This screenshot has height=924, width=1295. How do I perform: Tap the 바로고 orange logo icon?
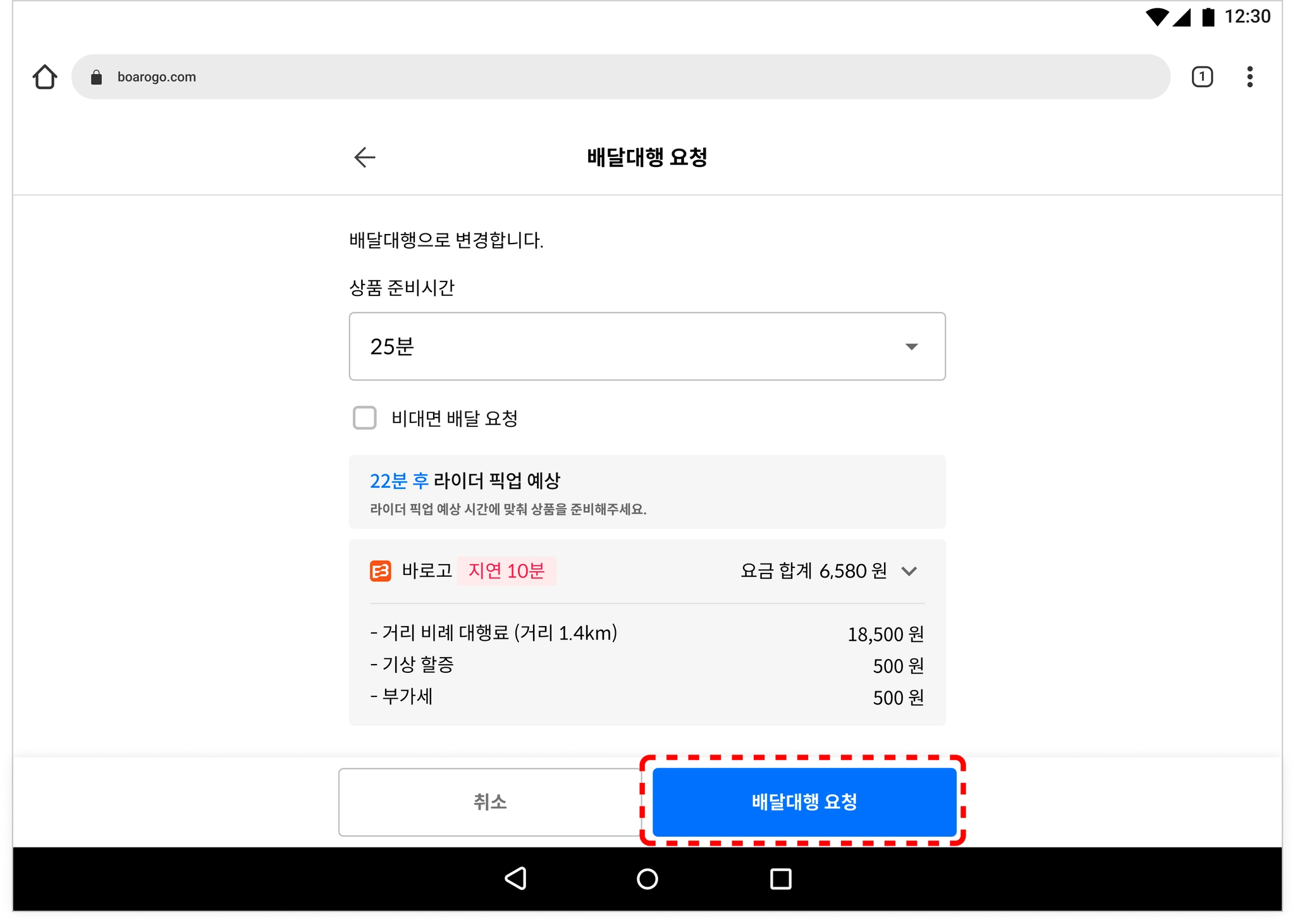tap(381, 571)
